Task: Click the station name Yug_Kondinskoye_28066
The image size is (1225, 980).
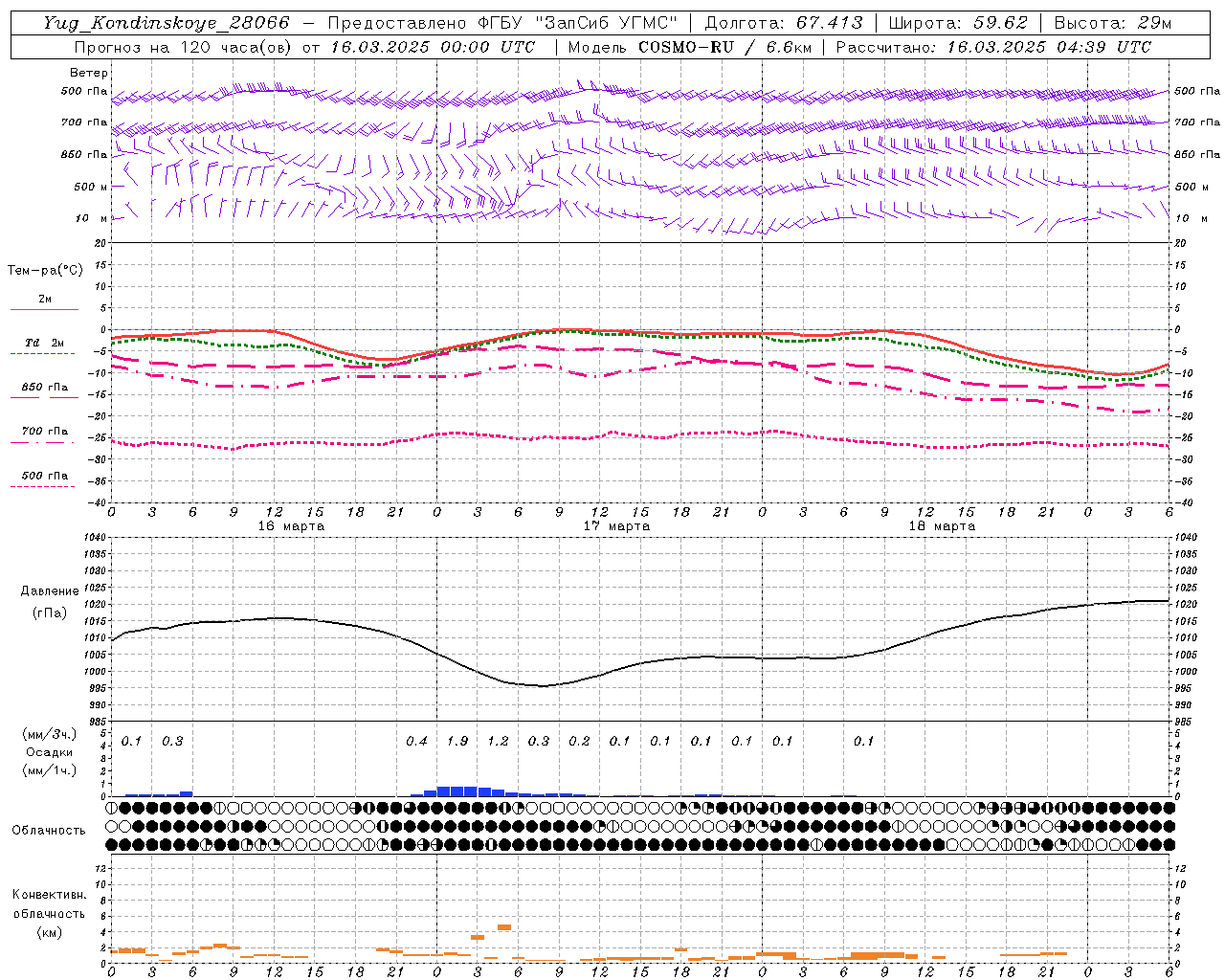Action: tap(166, 23)
